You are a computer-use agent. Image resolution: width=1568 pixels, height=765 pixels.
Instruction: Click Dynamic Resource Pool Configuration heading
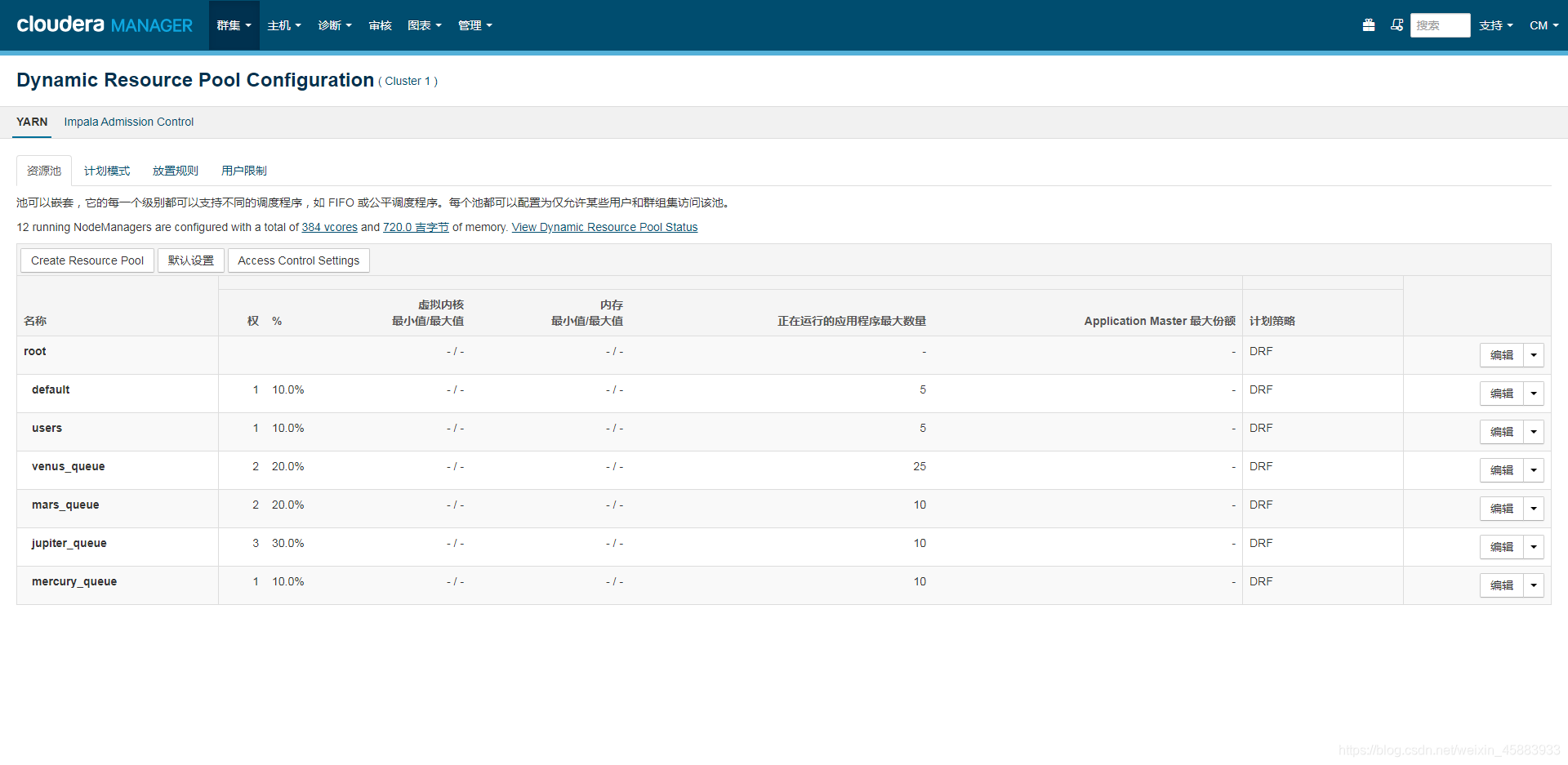195,80
